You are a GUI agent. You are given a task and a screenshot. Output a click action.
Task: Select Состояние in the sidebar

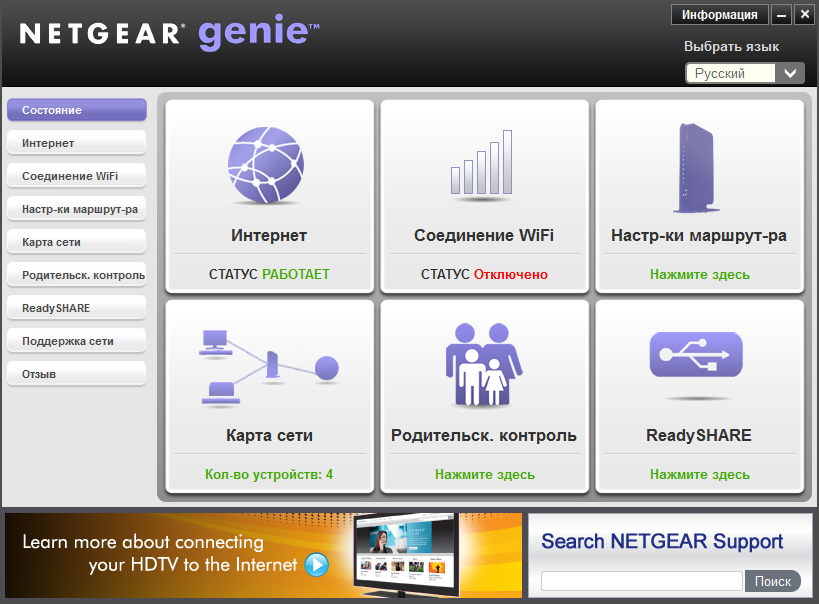click(77, 110)
